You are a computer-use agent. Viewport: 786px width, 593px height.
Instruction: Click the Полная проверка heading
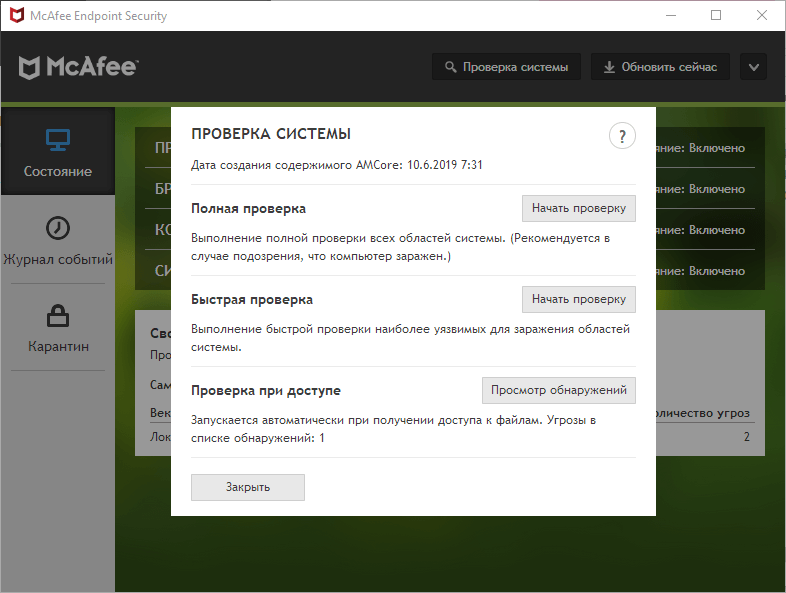pos(248,209)
